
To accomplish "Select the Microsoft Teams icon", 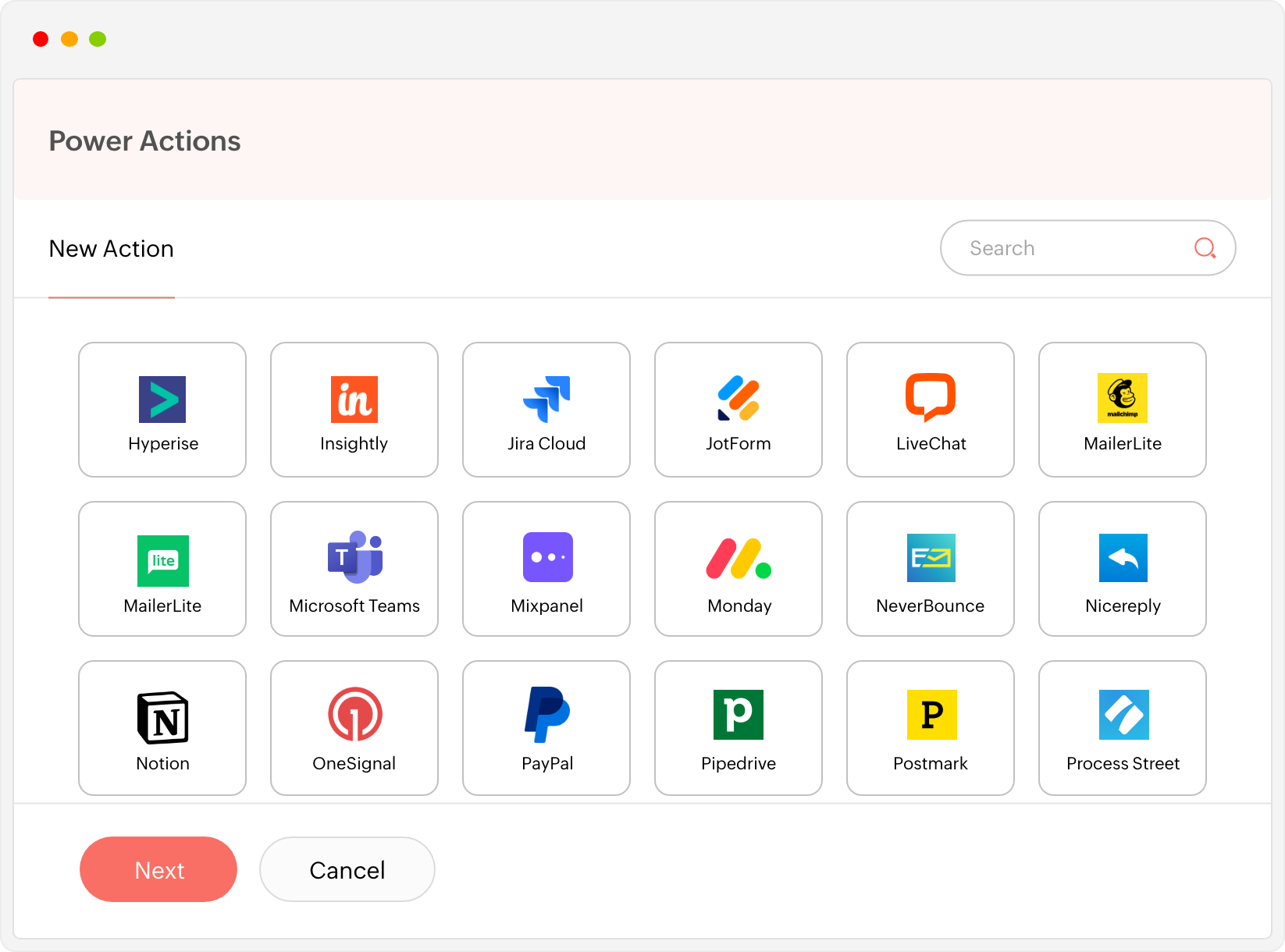I will click(355, 557).
